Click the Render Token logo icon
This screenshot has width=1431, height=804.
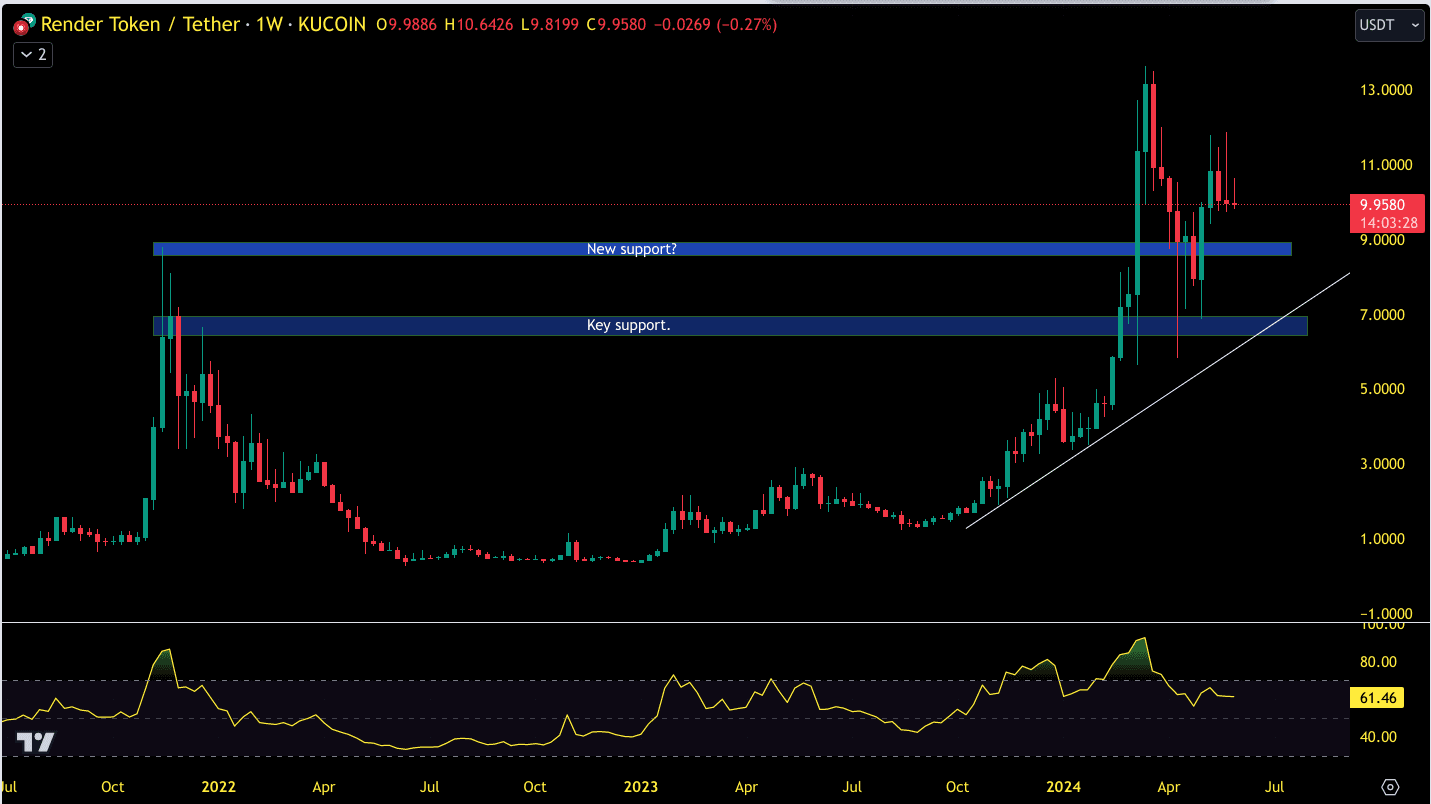(x=22, y=24)
